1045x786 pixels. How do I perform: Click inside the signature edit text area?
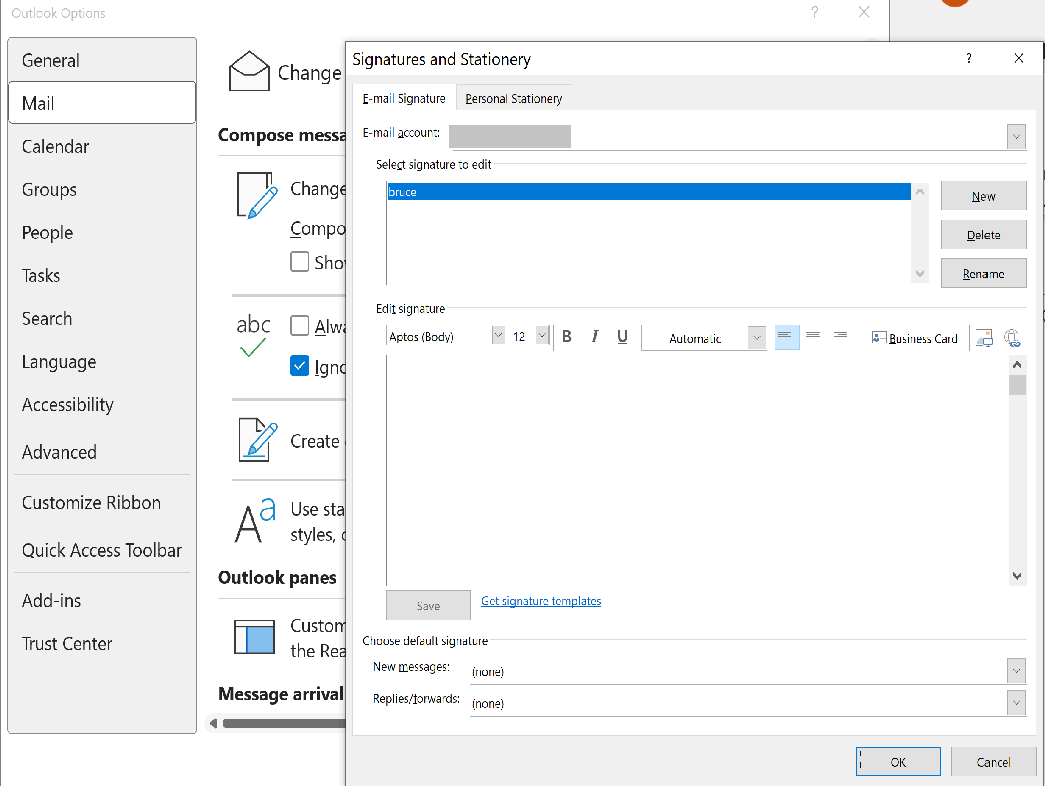pyautogui.click(x=697, y=471)
